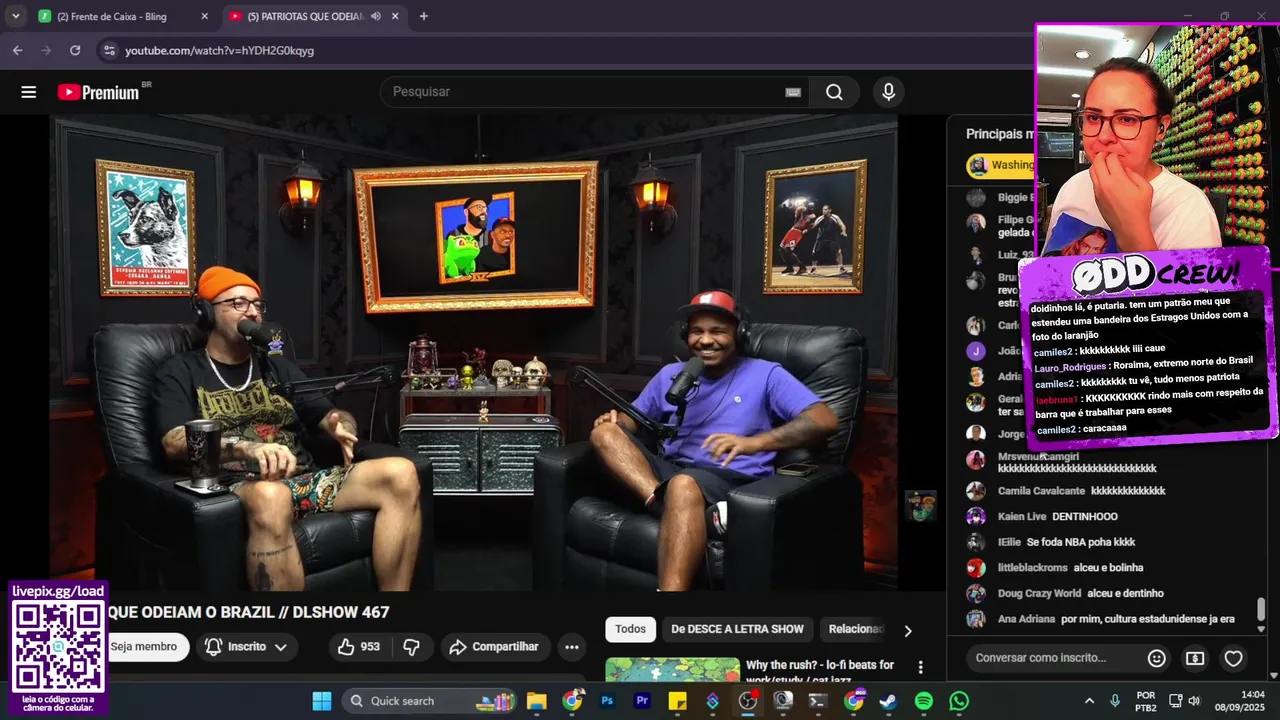This screenshot has width=1280, height=720.
Task: Select the Todos filter chip
Action: pos(630,629)
